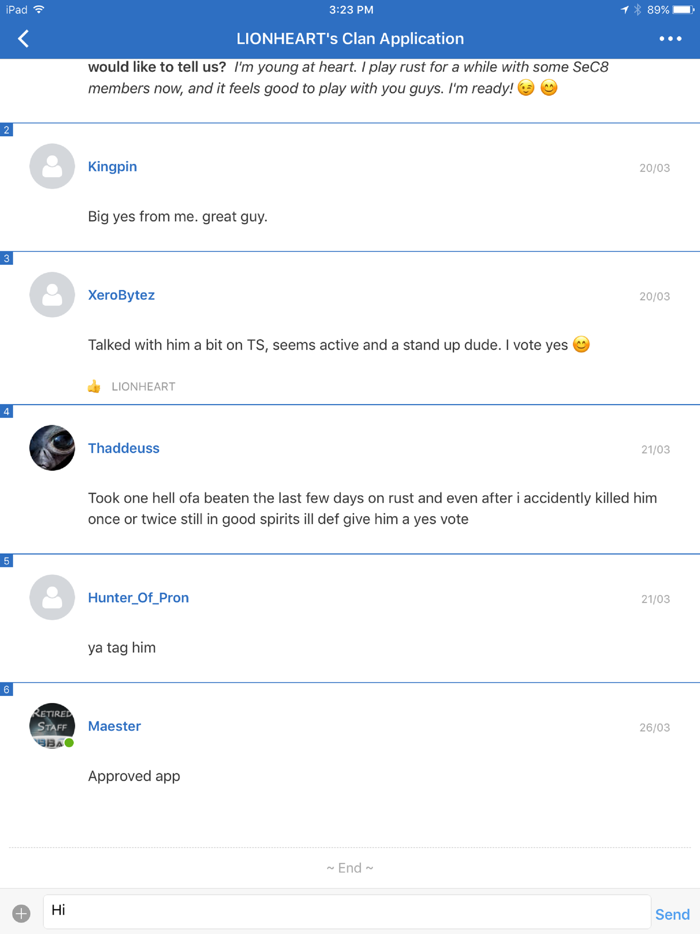Select post number badge 6
Image resolution: width=700 pixels, height=934 pixels.
click(x=6, y=689)
